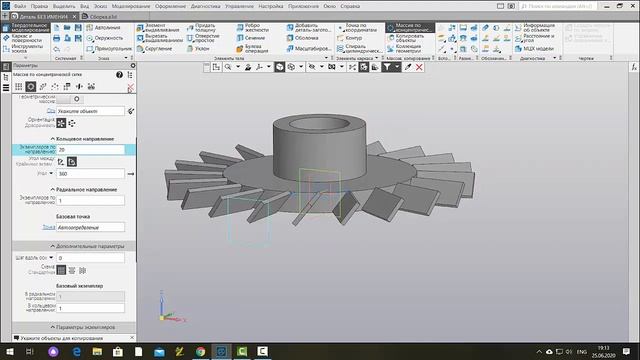640x360 pixels.
Task: Open the Справка menu
Action: pyautogui.click(x=350, y=6)
